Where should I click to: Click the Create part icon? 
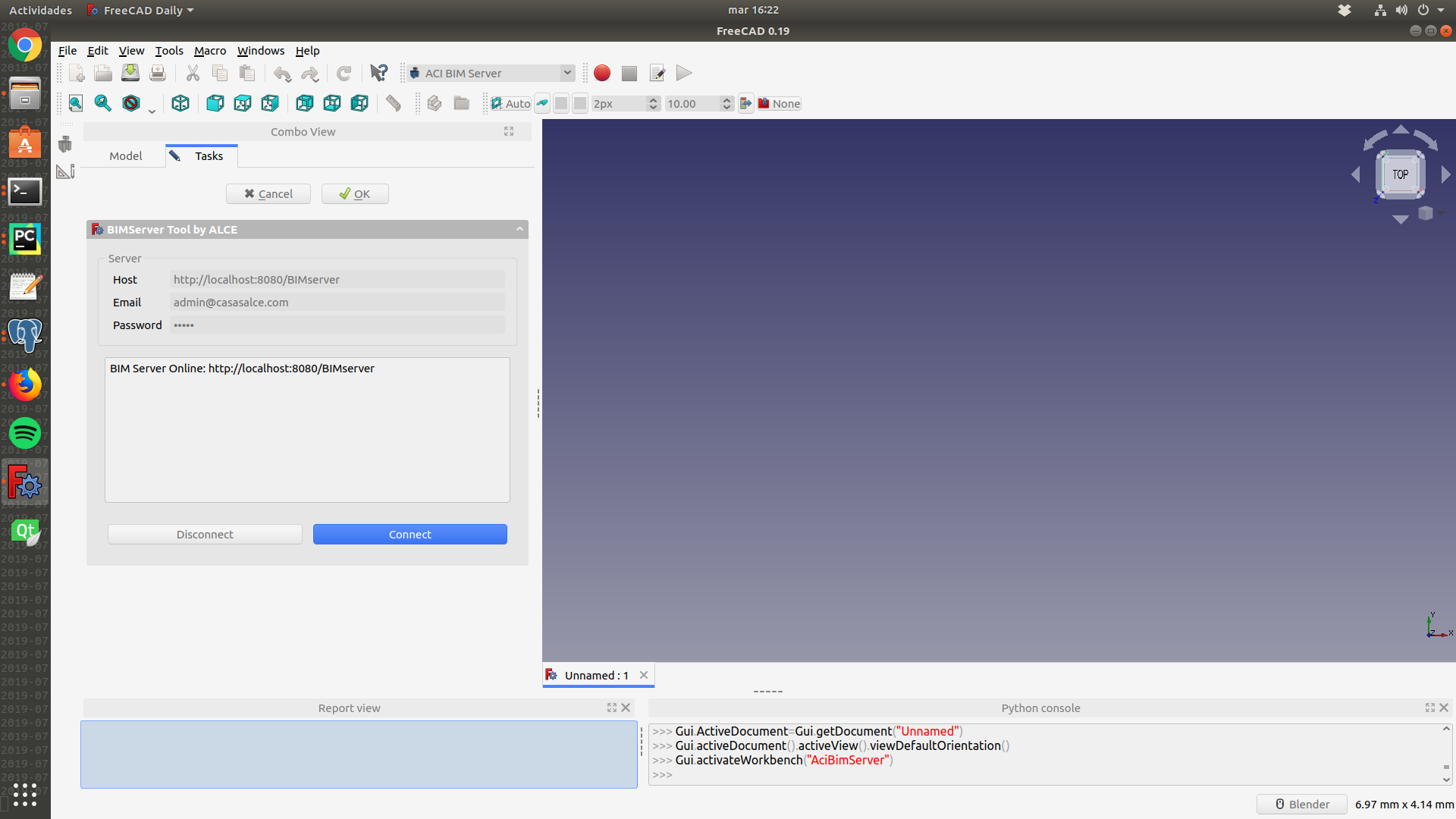coord(435,103)
